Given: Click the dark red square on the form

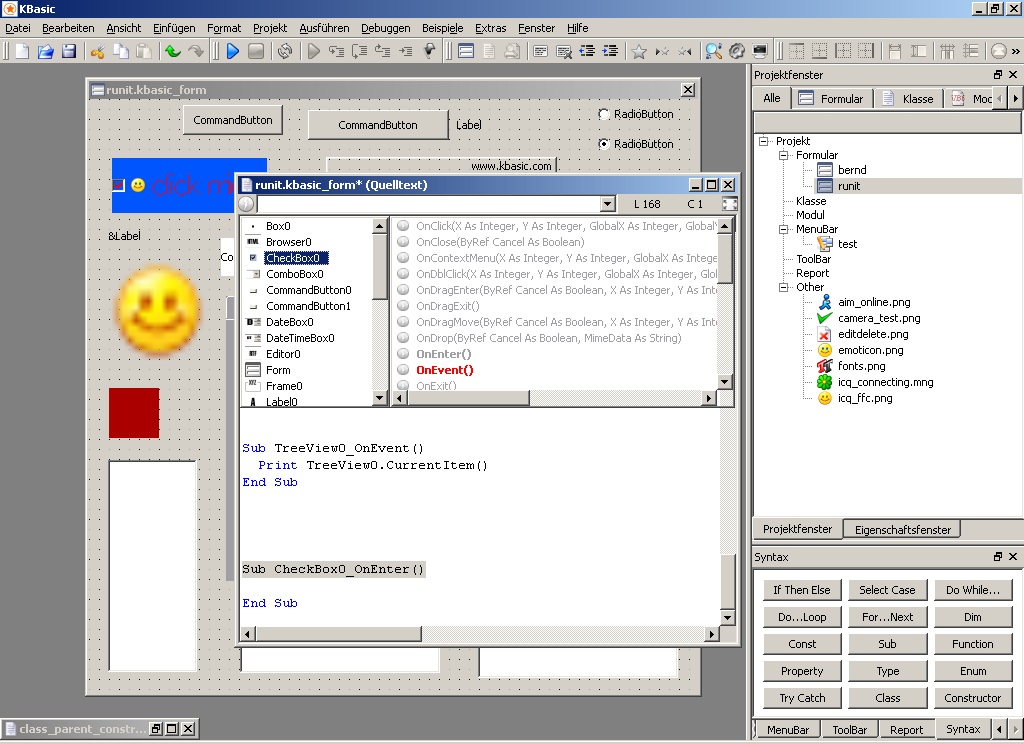Looking at the screenshot, I should click(x=134, y=413).
